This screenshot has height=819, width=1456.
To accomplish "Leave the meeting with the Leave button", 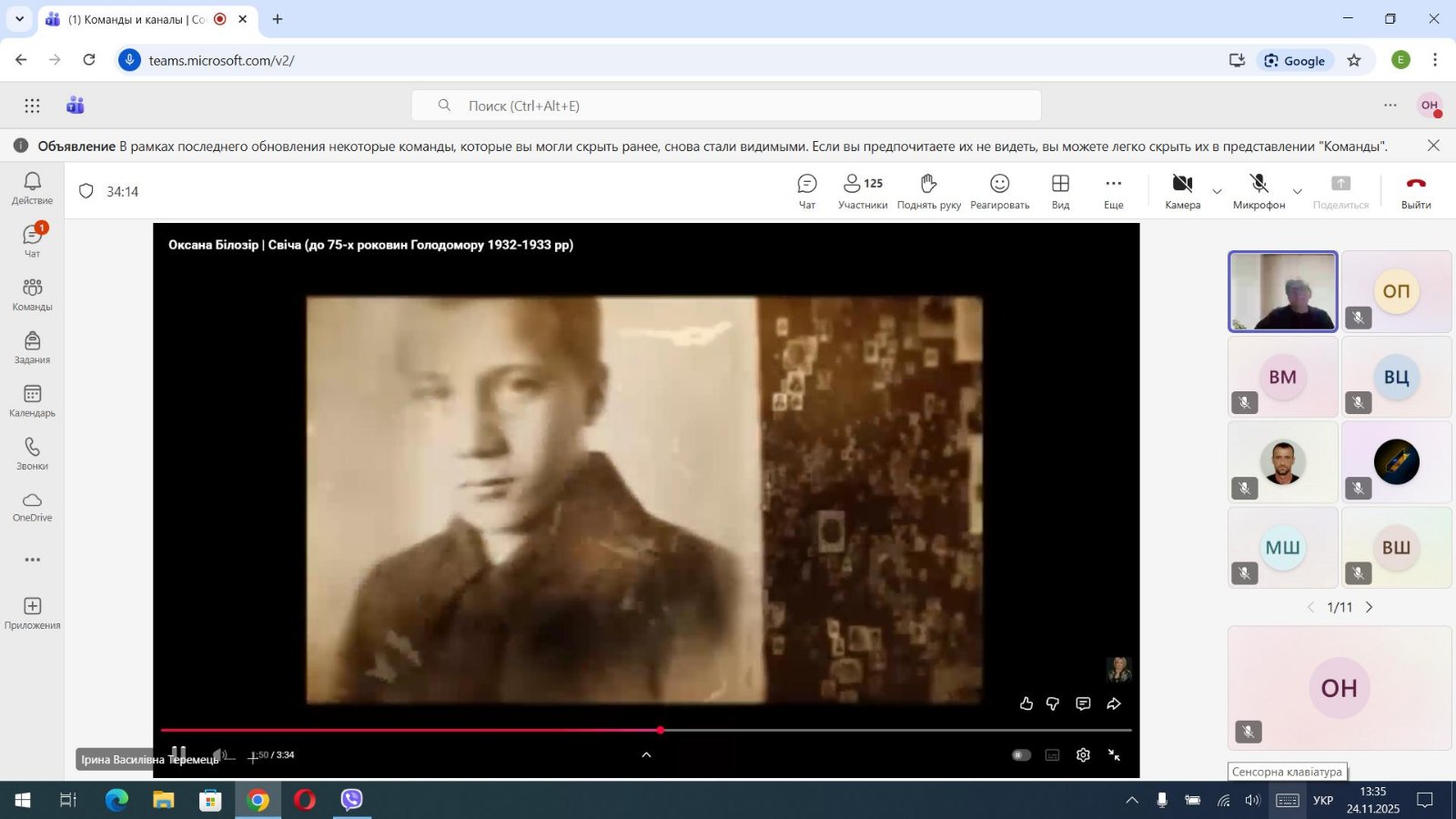I will coord(1415,191).
